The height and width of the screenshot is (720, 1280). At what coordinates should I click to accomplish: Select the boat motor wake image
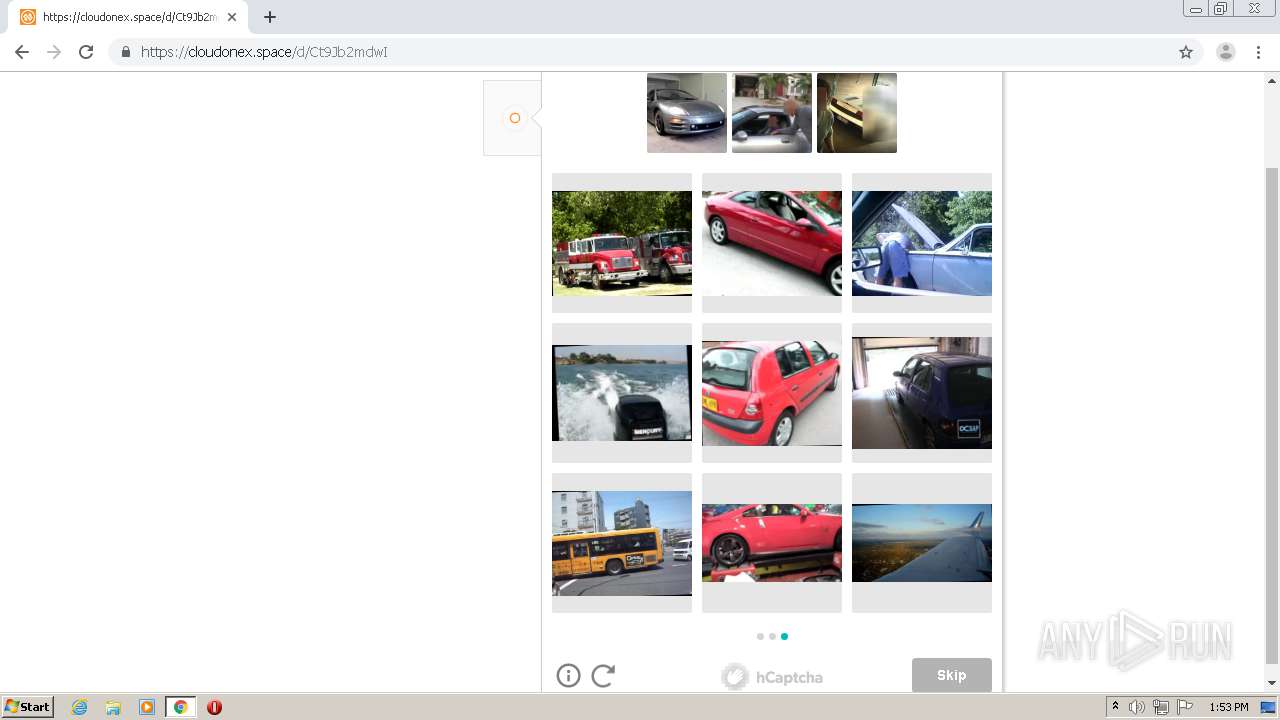622,393
